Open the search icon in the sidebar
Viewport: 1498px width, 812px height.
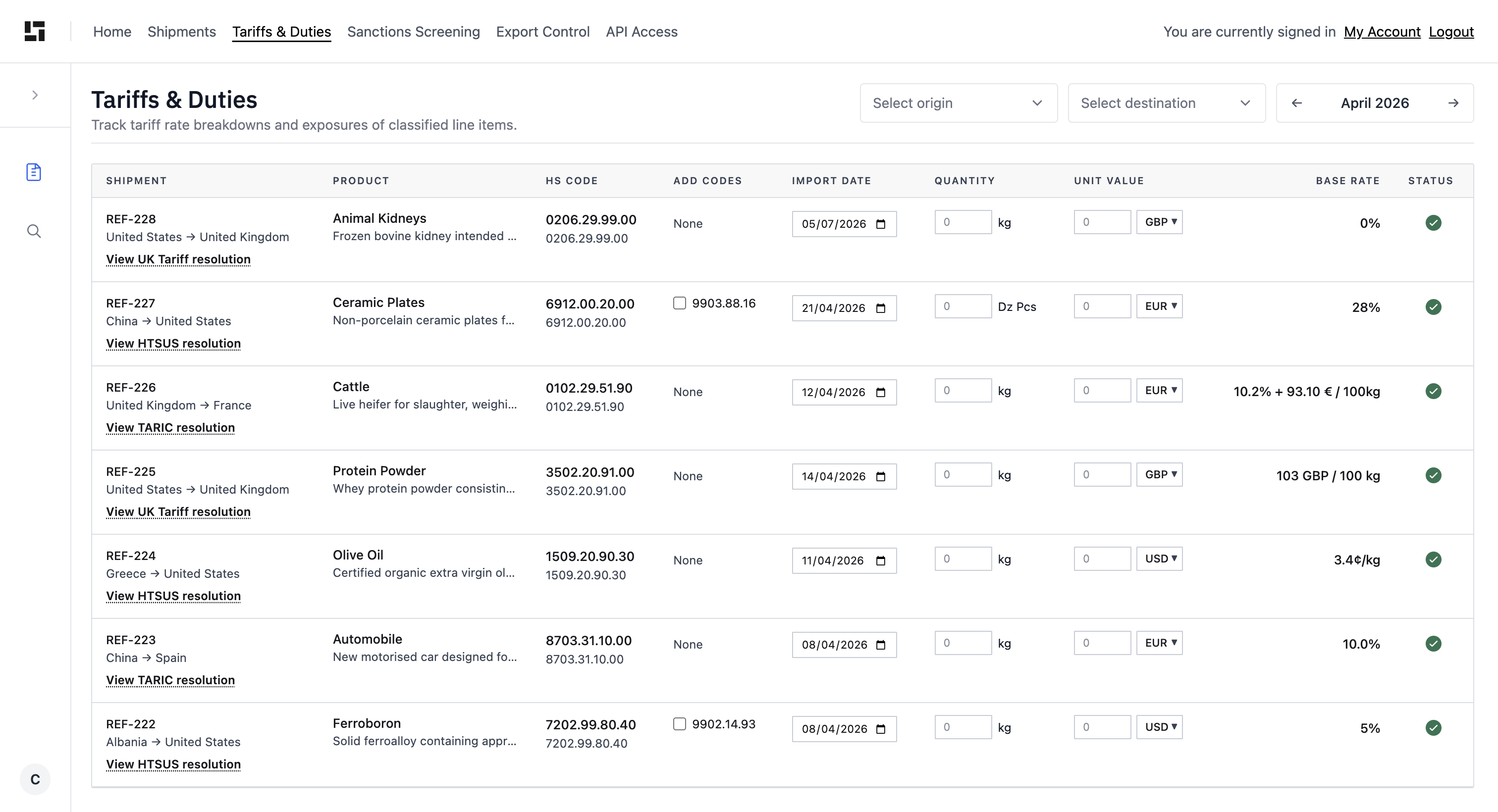34,231
